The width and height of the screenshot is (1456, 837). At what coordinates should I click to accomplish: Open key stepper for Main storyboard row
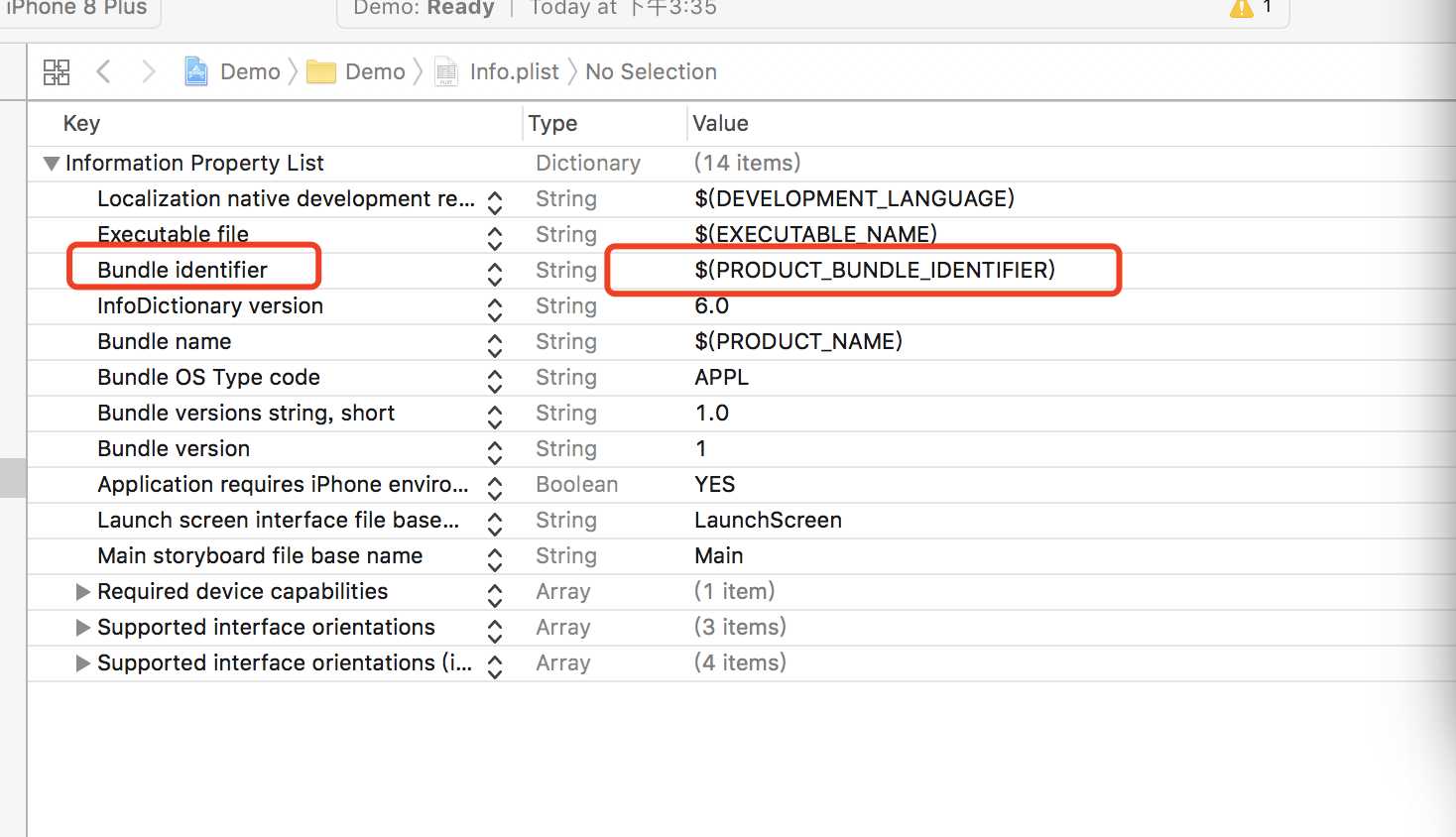click(x=495, y=559)
